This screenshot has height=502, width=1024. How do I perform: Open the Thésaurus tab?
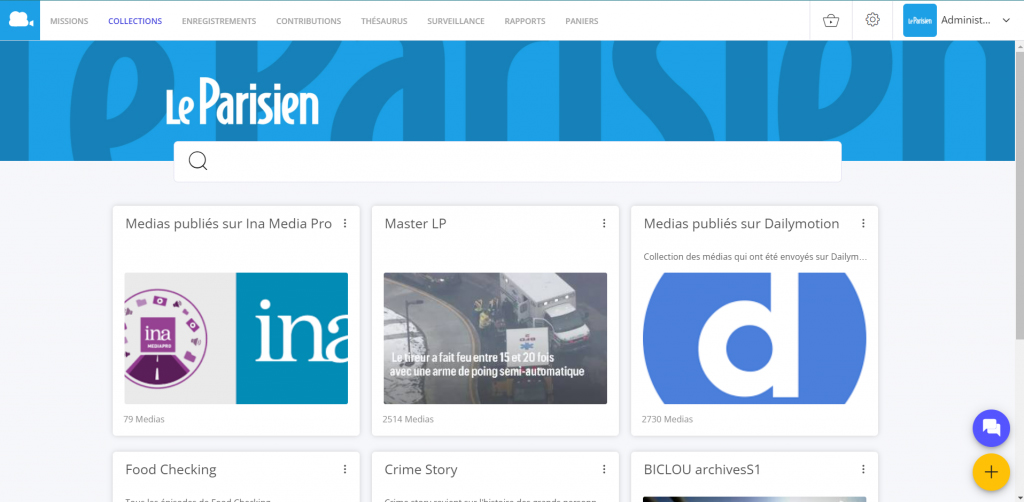click(384, 21)
